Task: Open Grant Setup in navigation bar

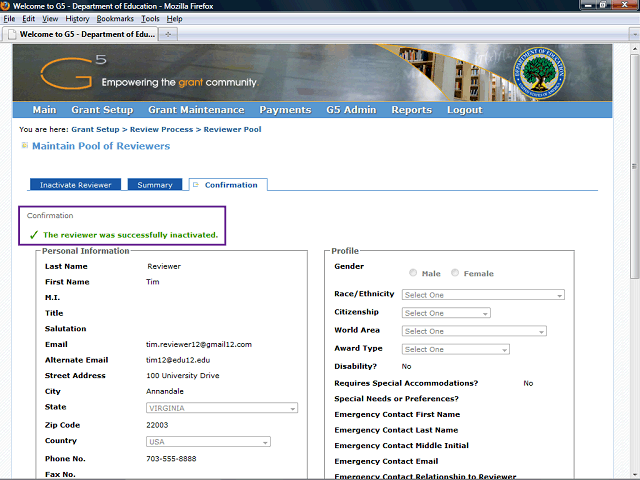Action: pyautogui.click(x=102, y=110)
